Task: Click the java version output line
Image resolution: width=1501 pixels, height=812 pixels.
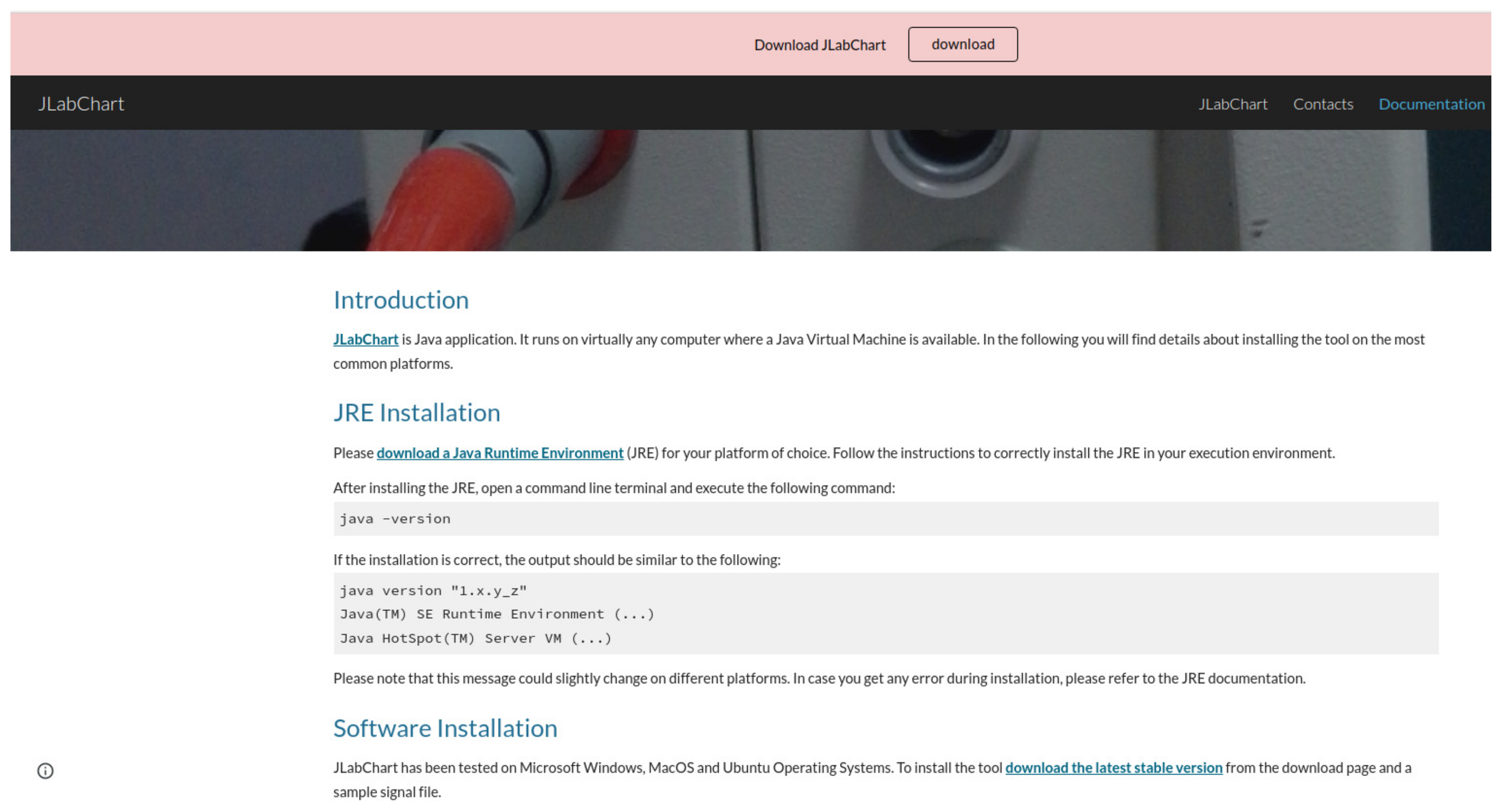Action: [x=433, y=591]
